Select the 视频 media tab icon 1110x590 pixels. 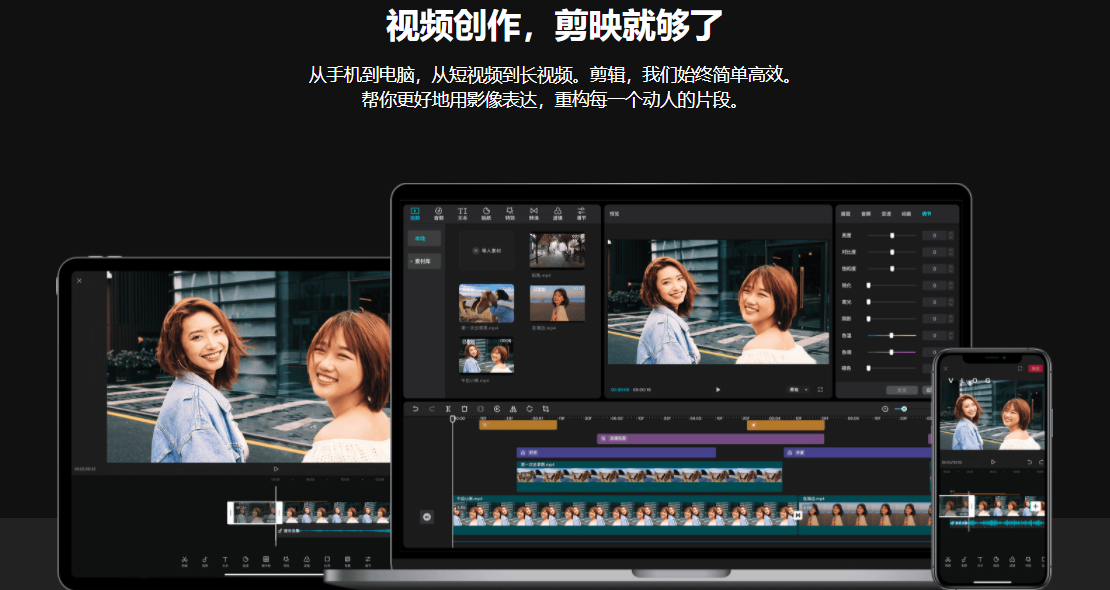415,213
